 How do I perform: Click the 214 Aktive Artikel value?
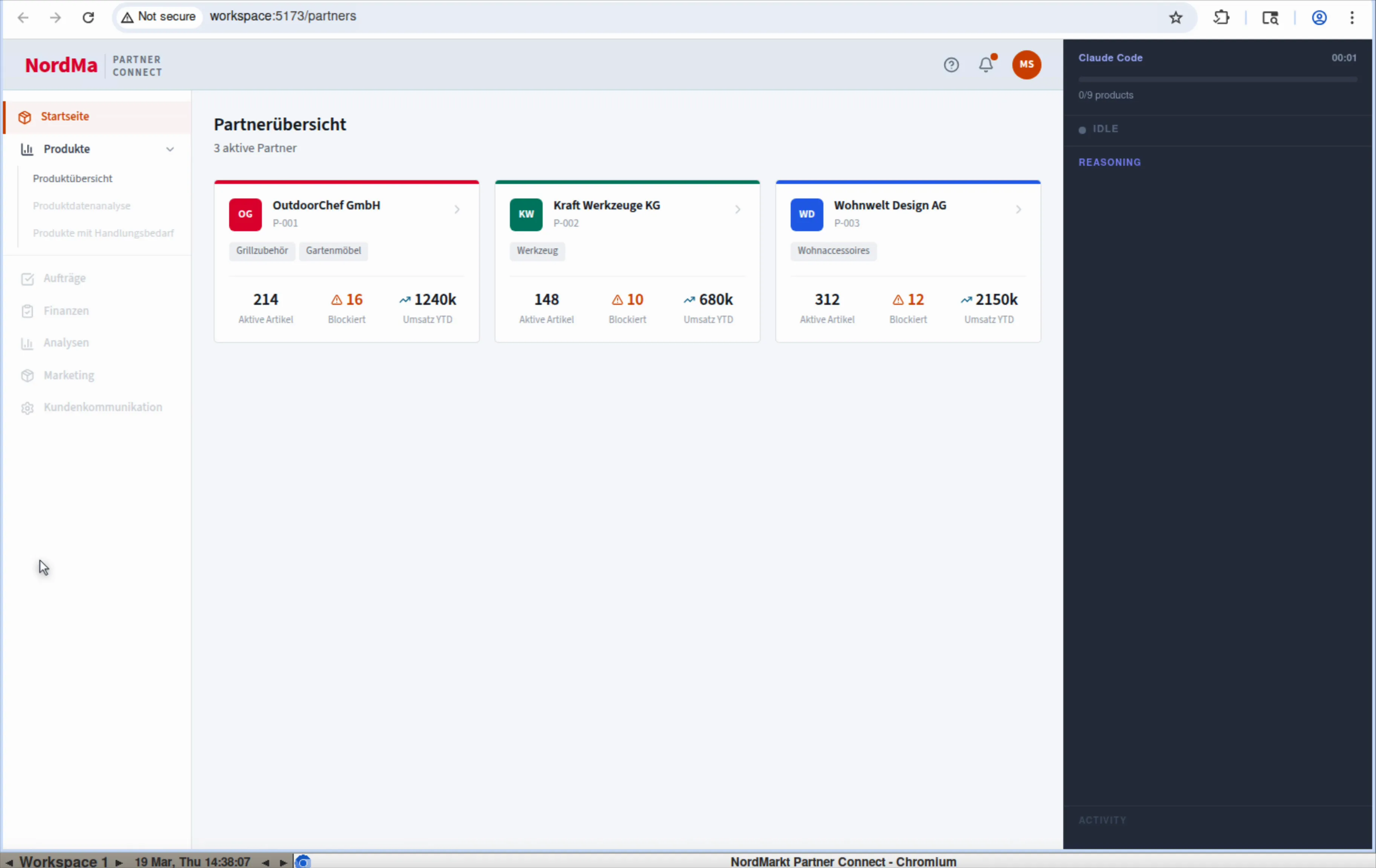click(x=266, y=300)
